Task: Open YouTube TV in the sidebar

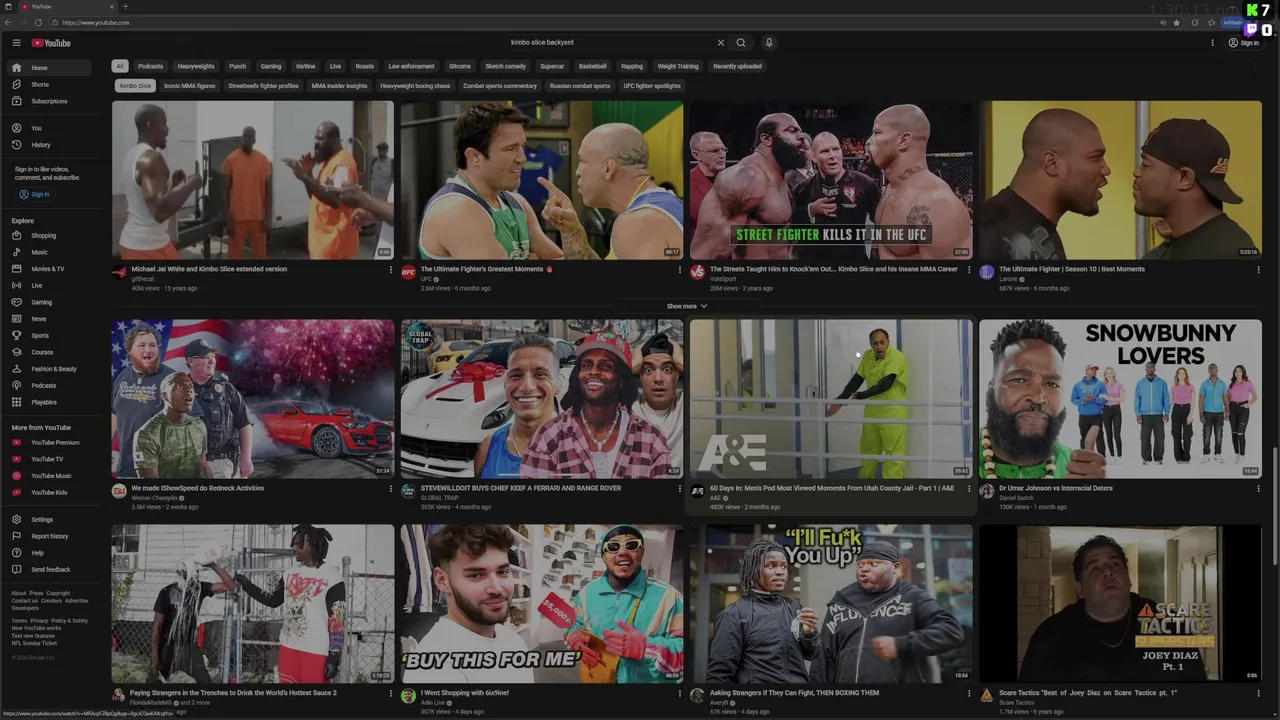Action: [x=51, y=459]
